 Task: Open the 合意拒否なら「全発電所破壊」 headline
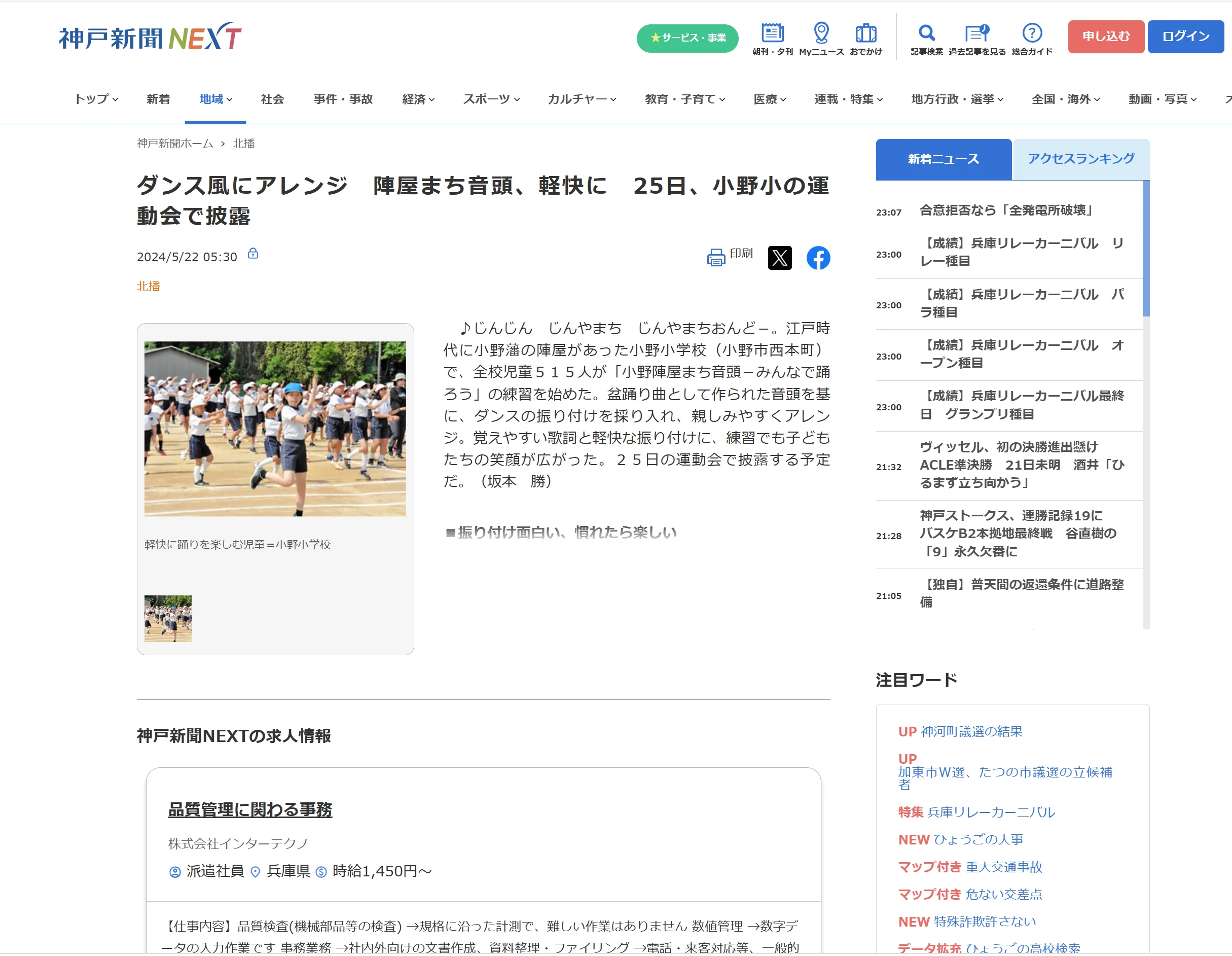click(1007, 210)
